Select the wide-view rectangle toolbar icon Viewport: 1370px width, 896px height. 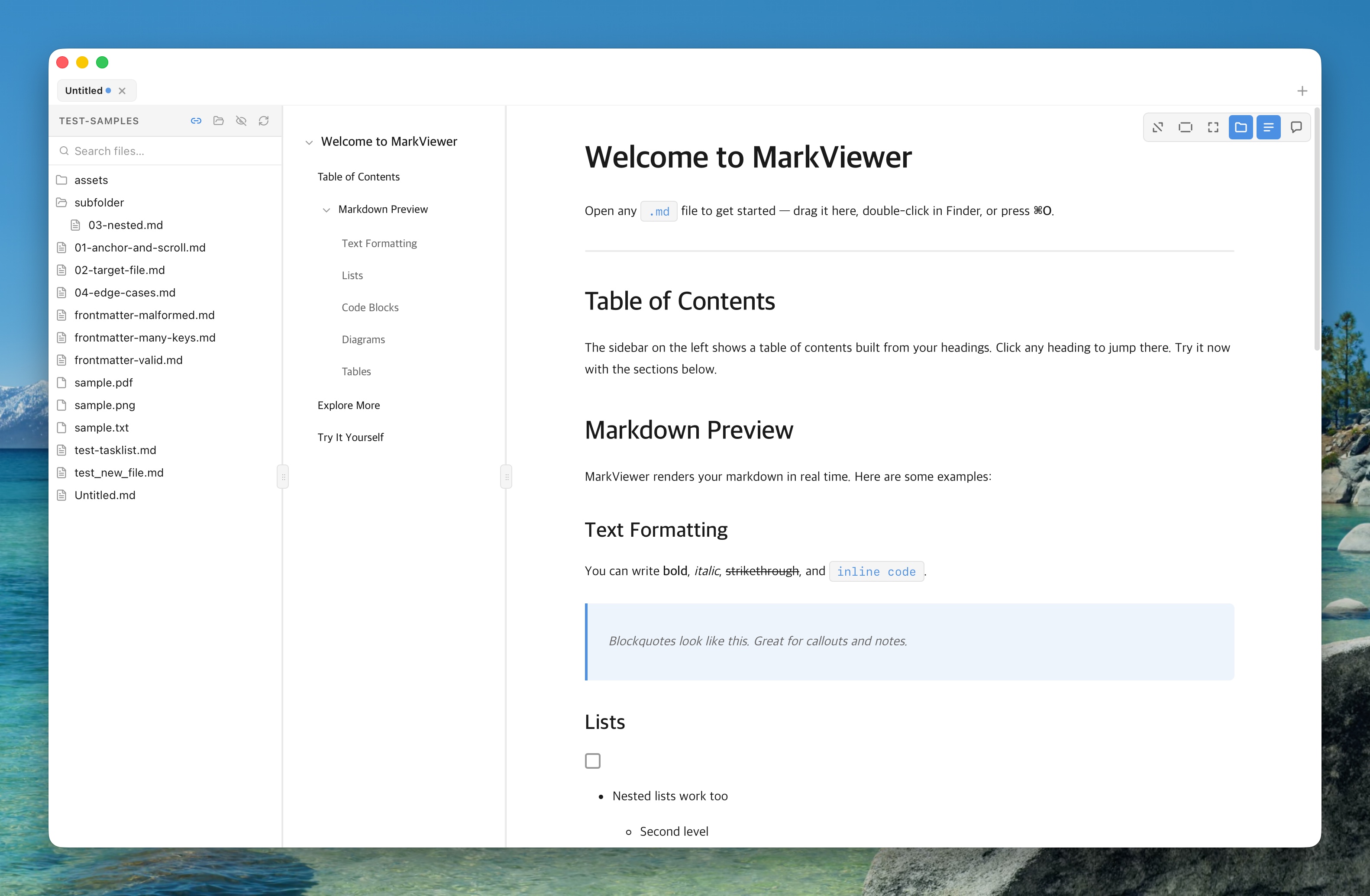(x=1185, y=127)
